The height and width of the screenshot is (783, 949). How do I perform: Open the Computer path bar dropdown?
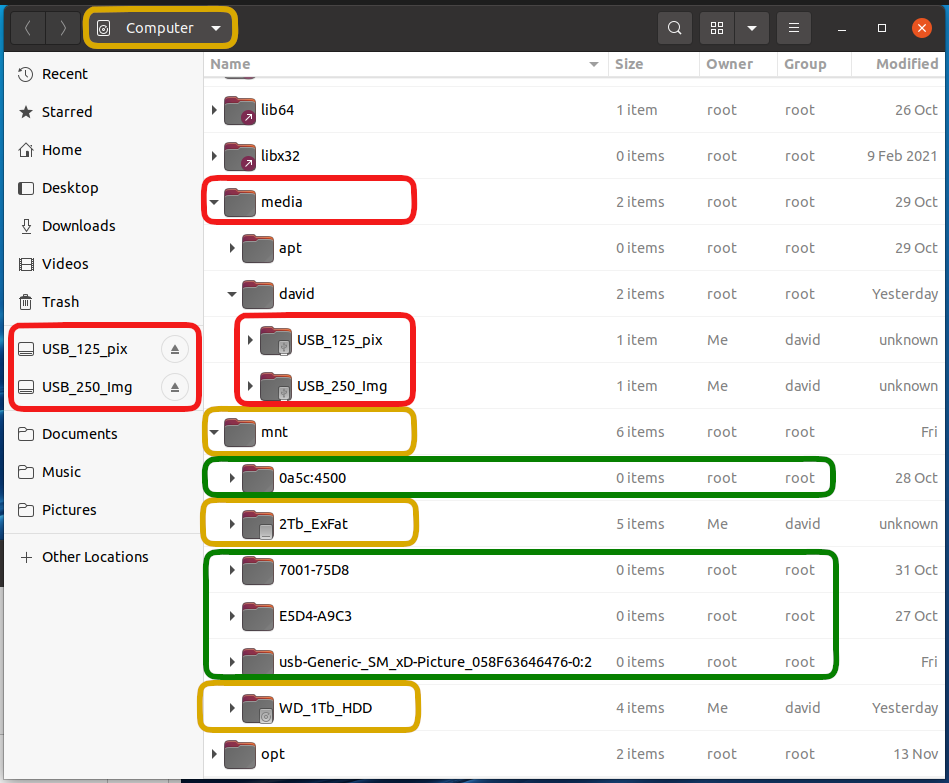[x=216, y=28]
